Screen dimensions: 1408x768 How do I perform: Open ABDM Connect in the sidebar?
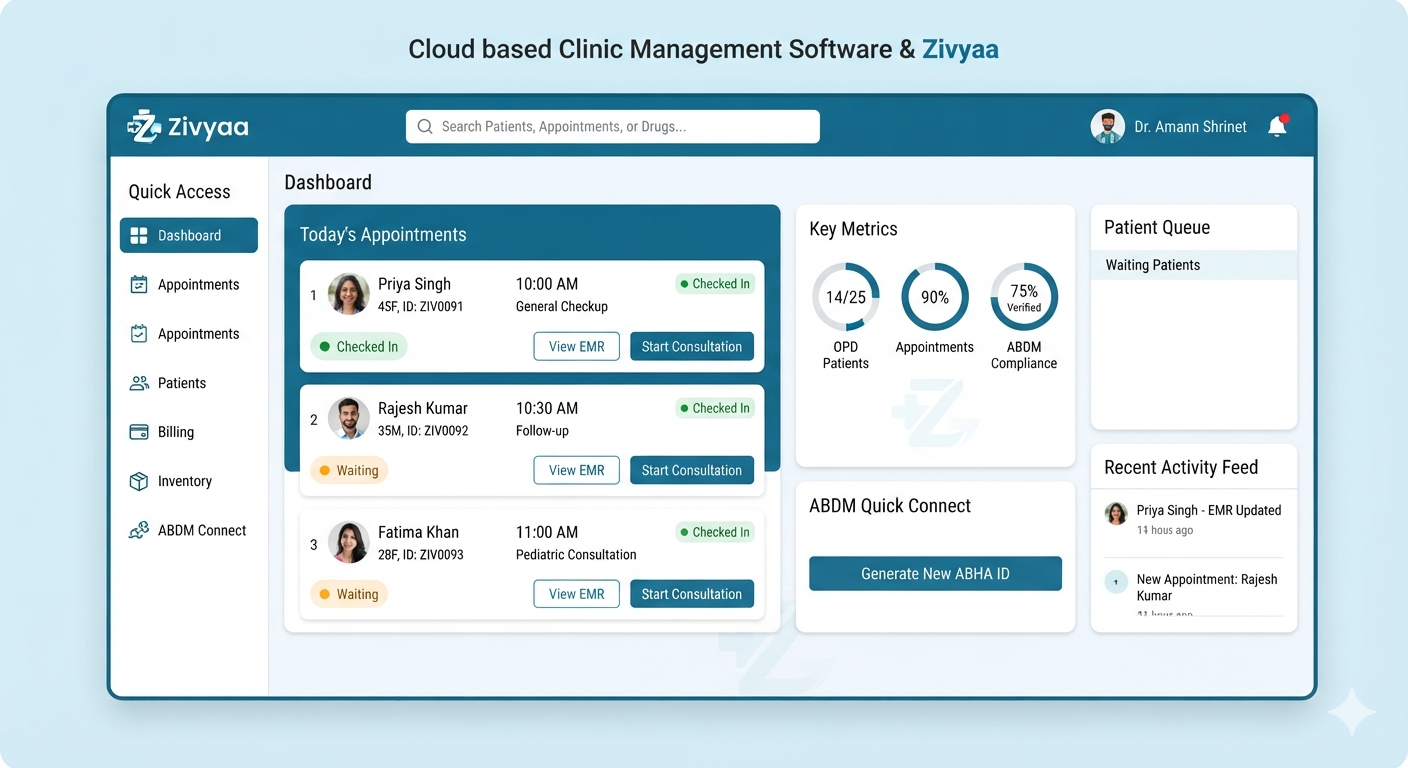tap(189, 530)
